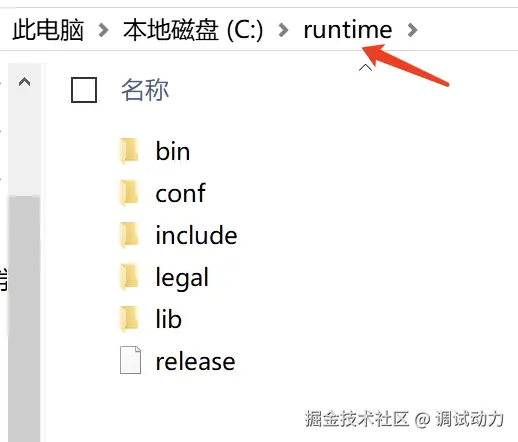Tick the select-all checkbox beside 名称
The width and height of the screenshot is (518, 442).
point(84,90)
